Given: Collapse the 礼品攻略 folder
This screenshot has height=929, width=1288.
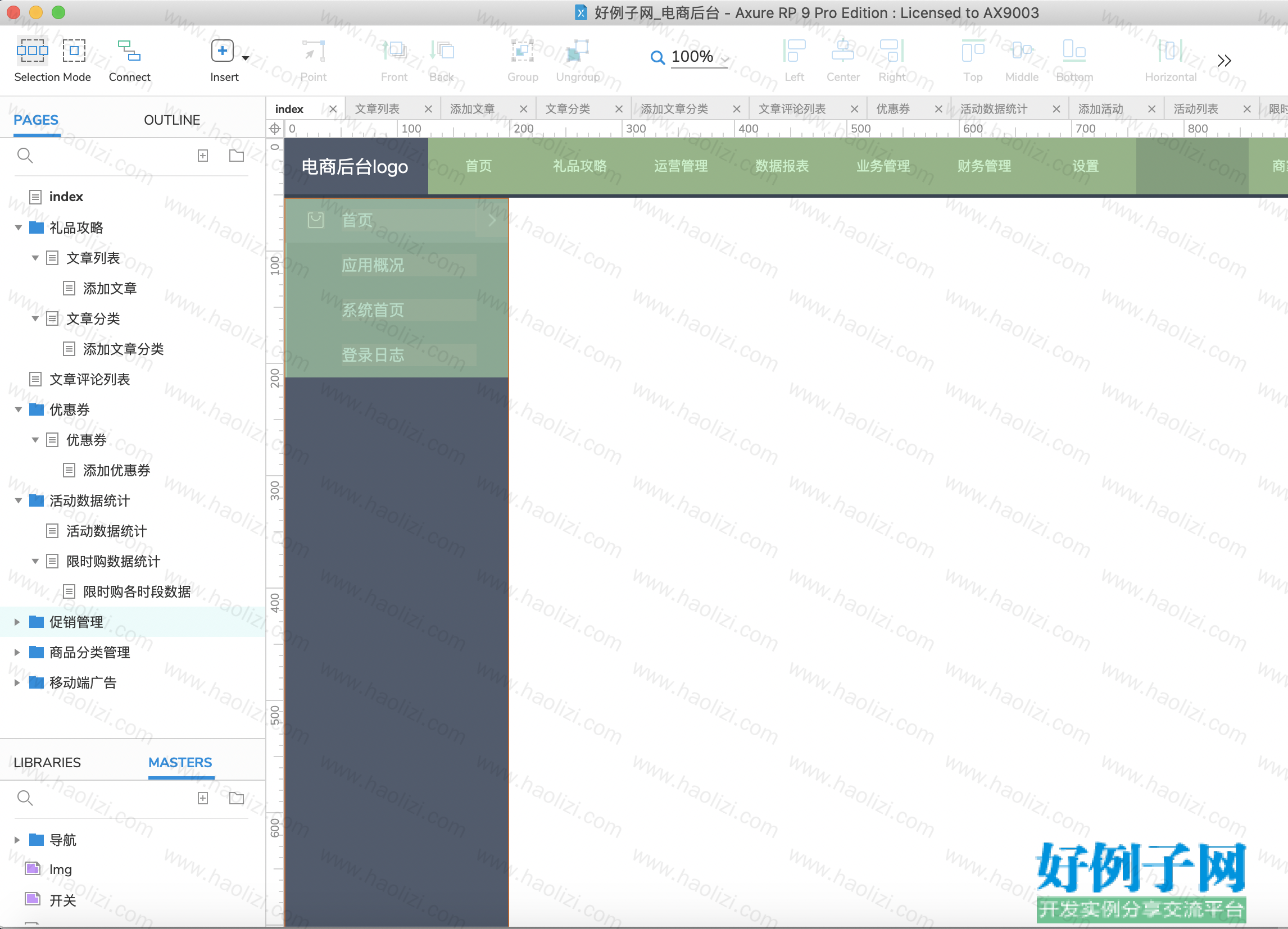Looking at the screenshot, I should pyautogui.click(x=18, y=227).
